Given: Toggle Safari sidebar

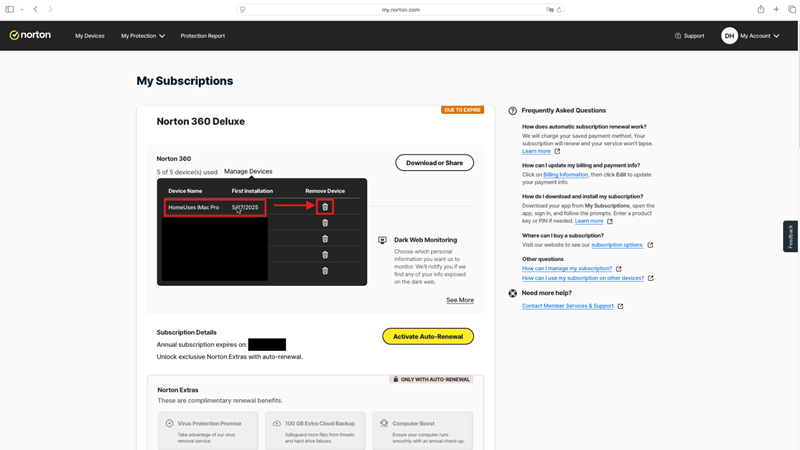Looking at the screenshot, I should [x=10, y=9].
